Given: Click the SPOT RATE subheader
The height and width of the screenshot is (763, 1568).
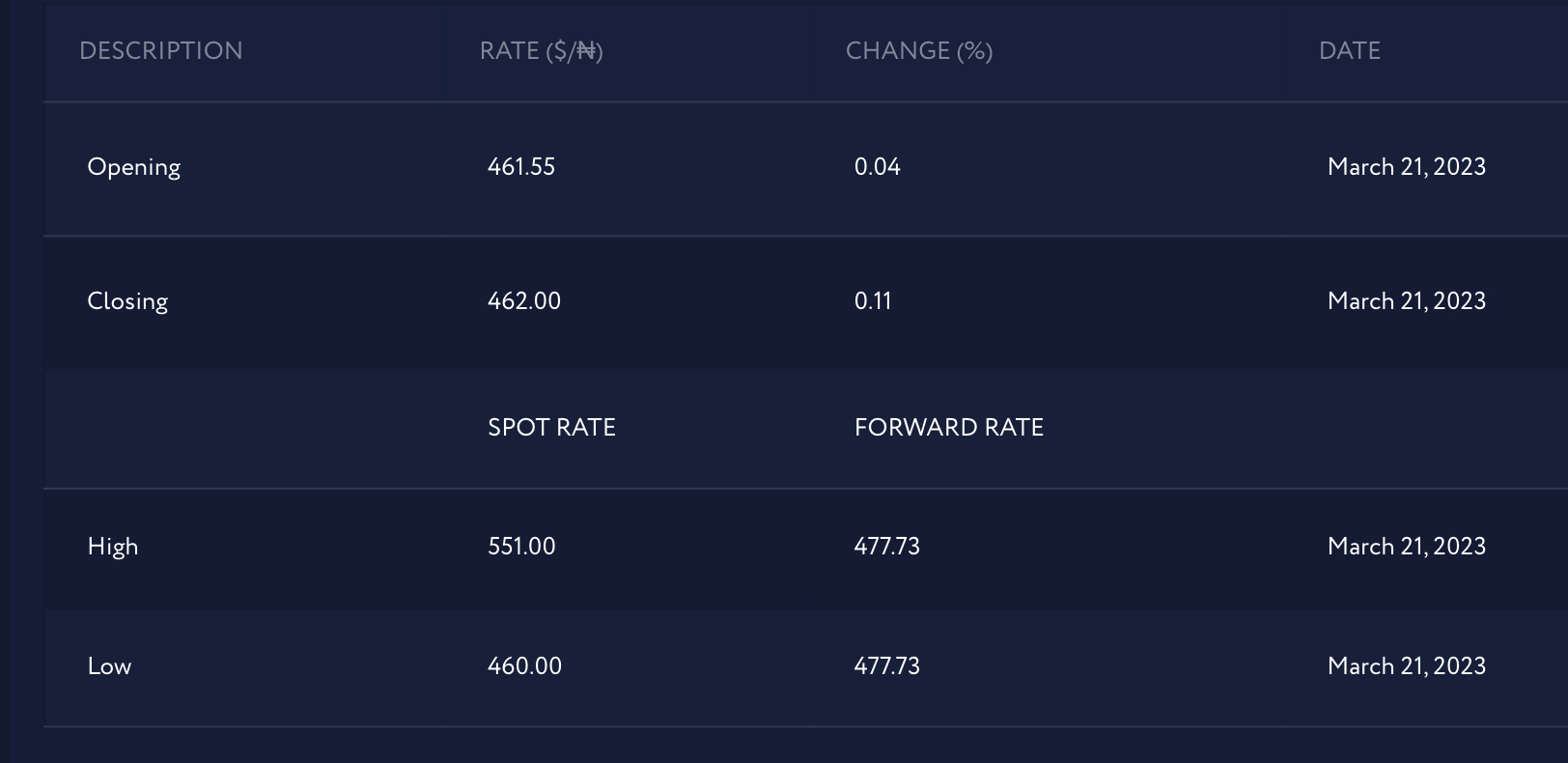Looking at the screenshot, I should [551, 428].
